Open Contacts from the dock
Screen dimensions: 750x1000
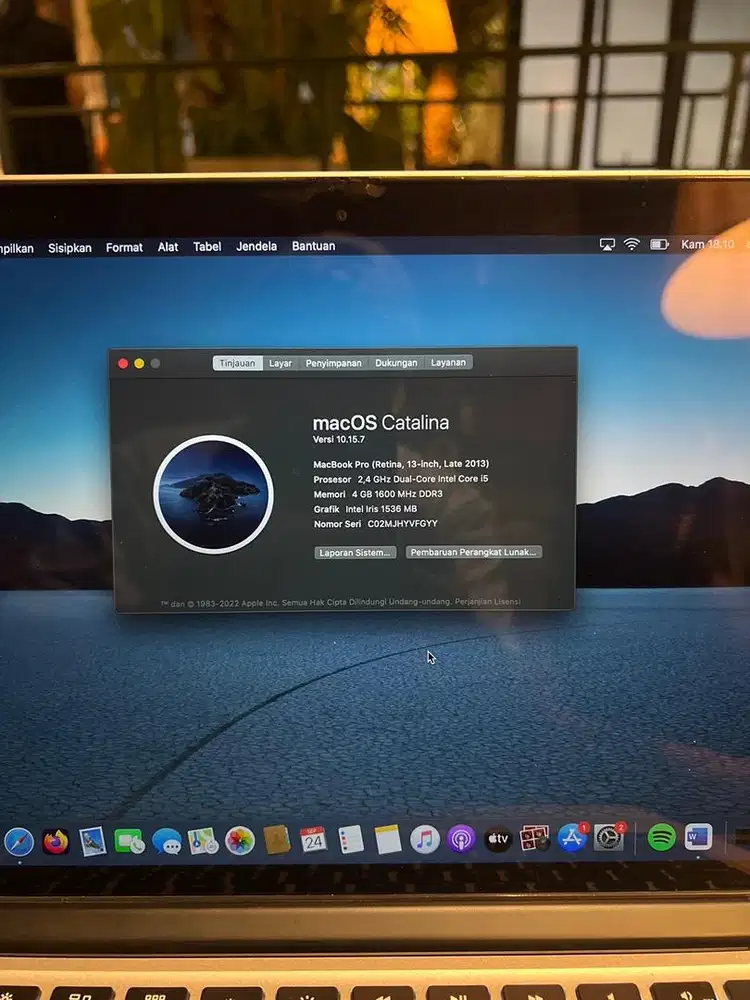coord(277,840)
